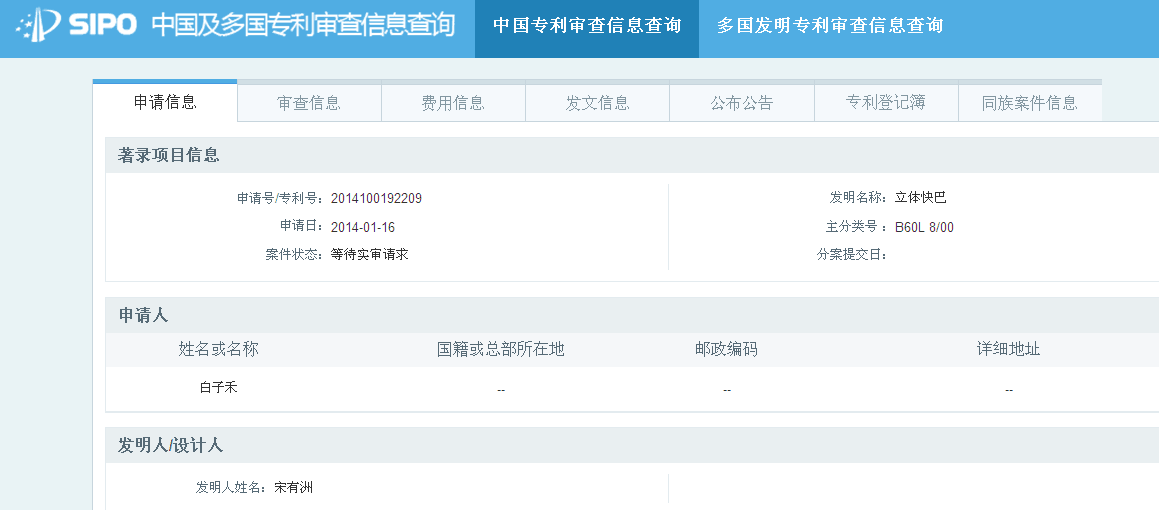This screenshot has height=510, width=1159.
Task: Click the 案件状态 label
Action: point(294,254)
